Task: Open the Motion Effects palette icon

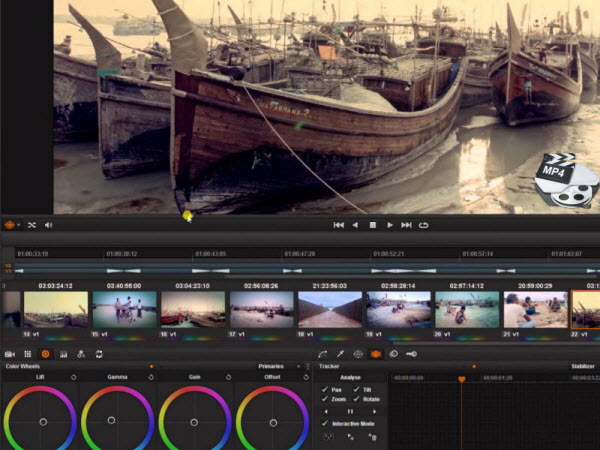Action: 81,354
